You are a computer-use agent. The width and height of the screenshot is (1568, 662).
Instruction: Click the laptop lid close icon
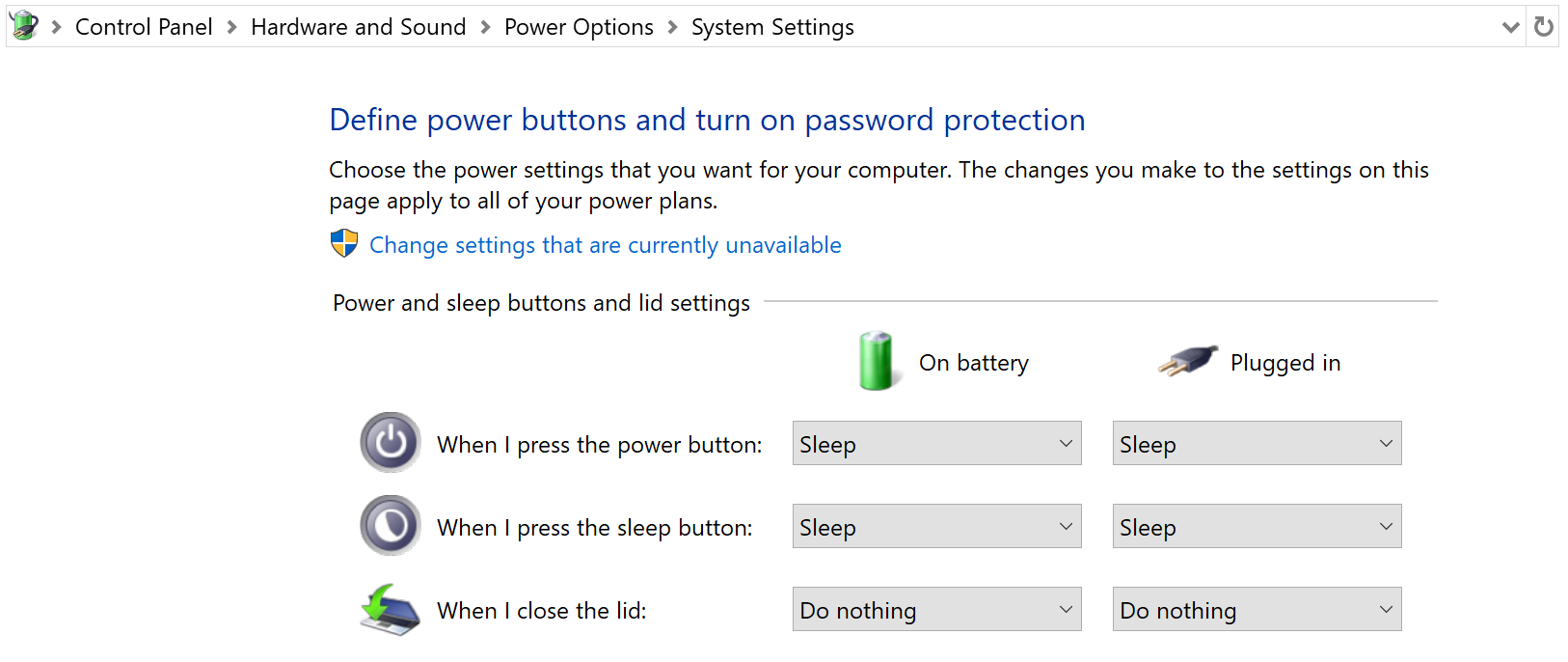[x=391, y=610]
